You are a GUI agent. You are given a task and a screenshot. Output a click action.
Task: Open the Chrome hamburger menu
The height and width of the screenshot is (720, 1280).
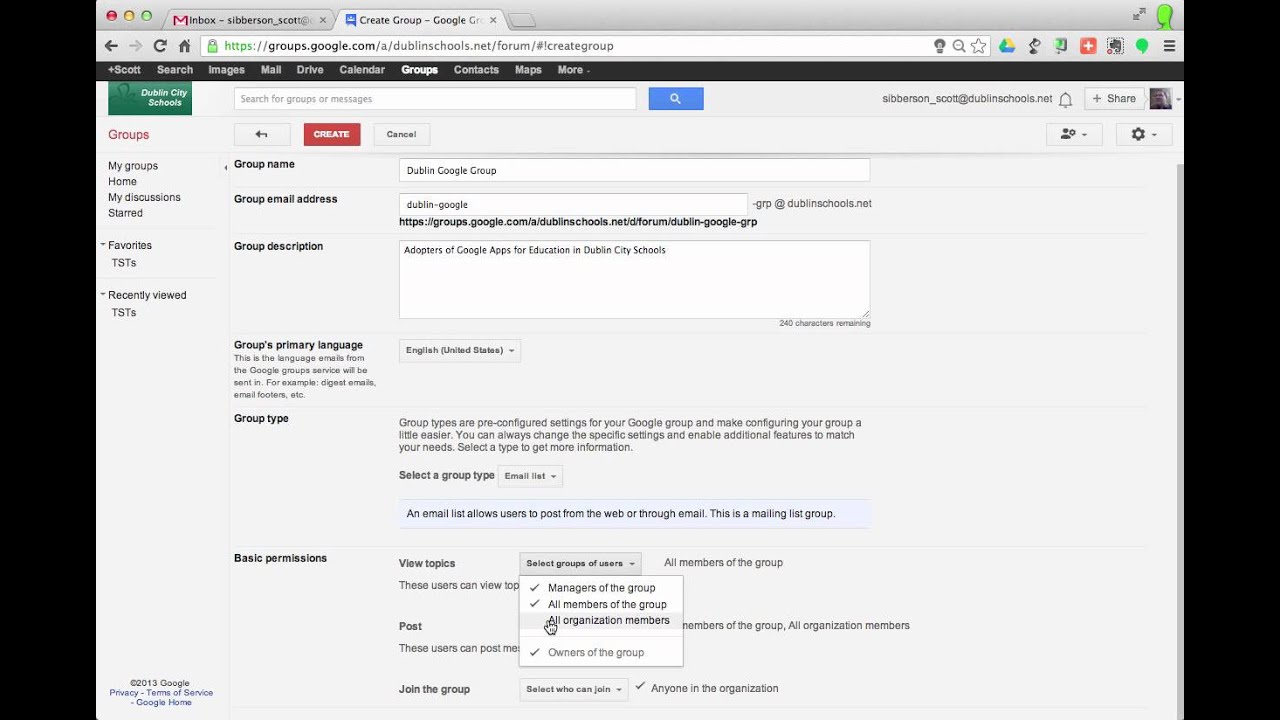1169,46
